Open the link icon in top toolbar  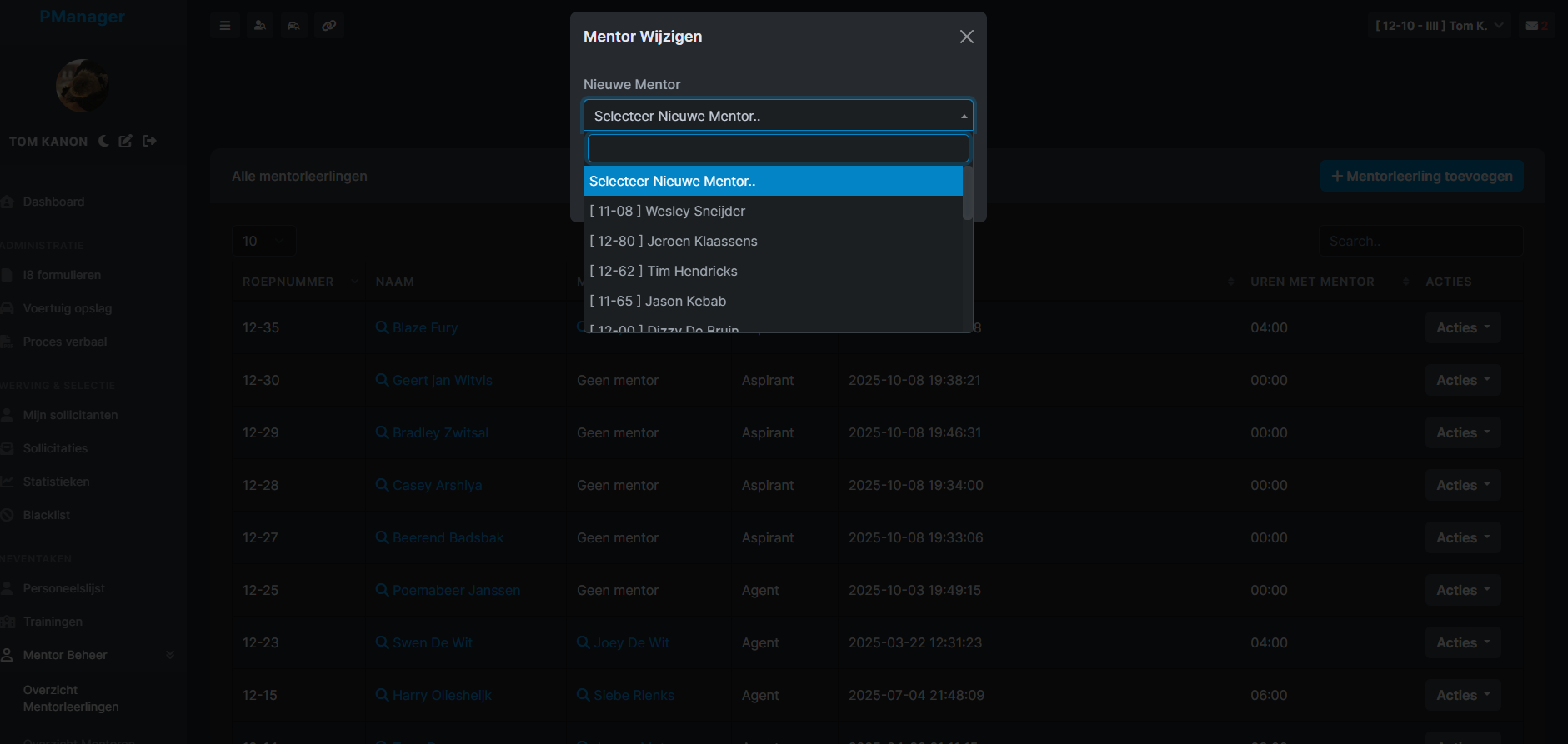pos(329,26)
